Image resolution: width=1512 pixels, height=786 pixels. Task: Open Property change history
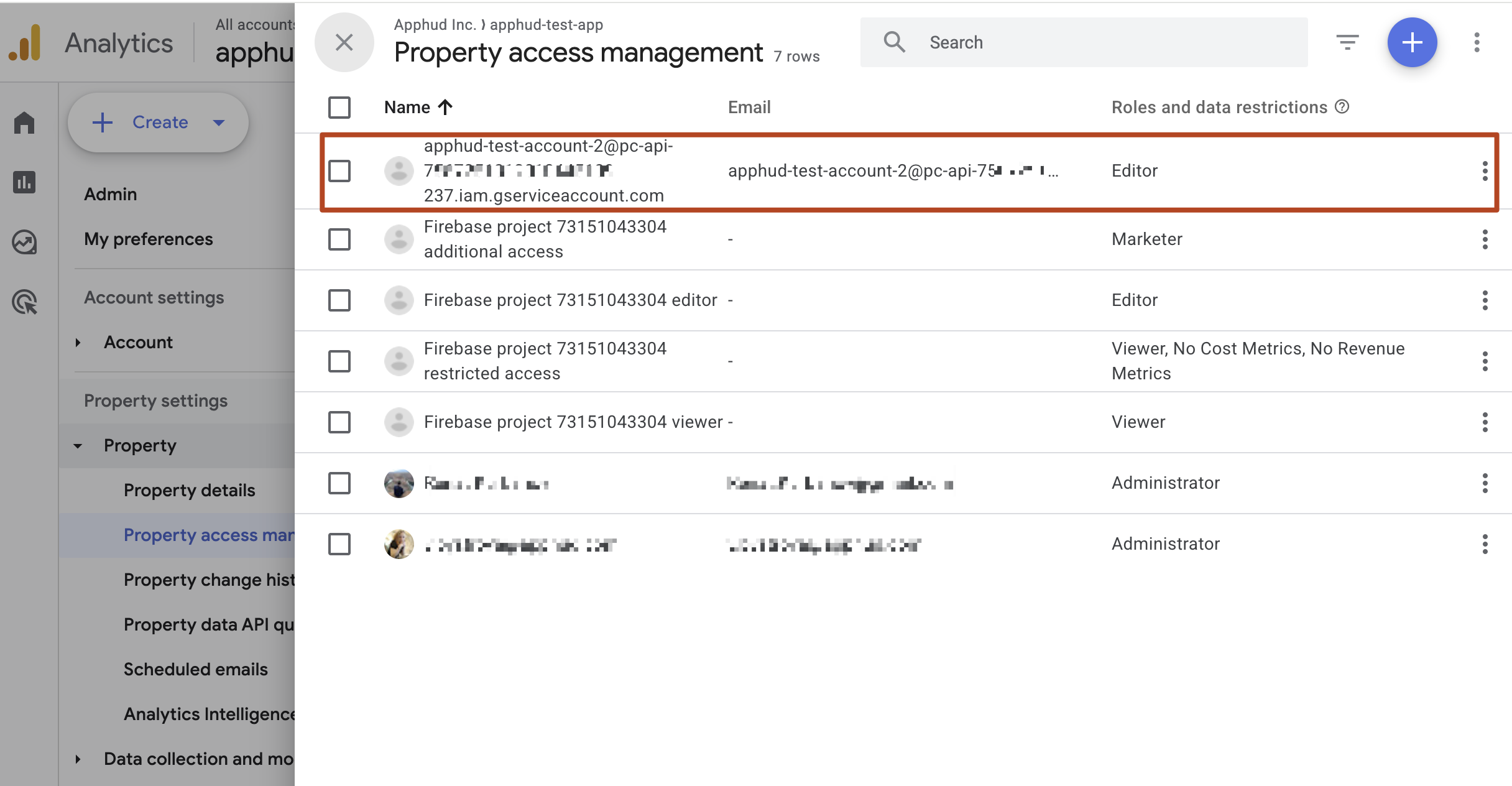209,580
